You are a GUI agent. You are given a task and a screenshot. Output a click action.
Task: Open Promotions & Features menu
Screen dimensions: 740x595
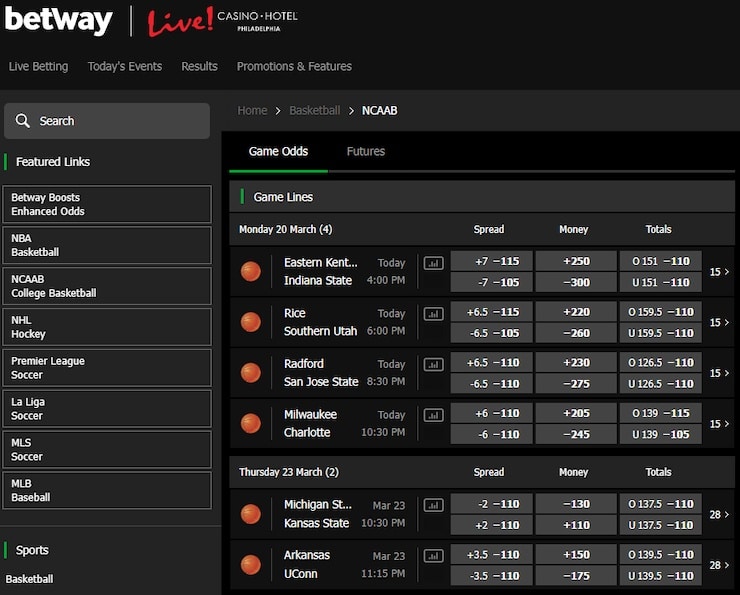(294, 67)
